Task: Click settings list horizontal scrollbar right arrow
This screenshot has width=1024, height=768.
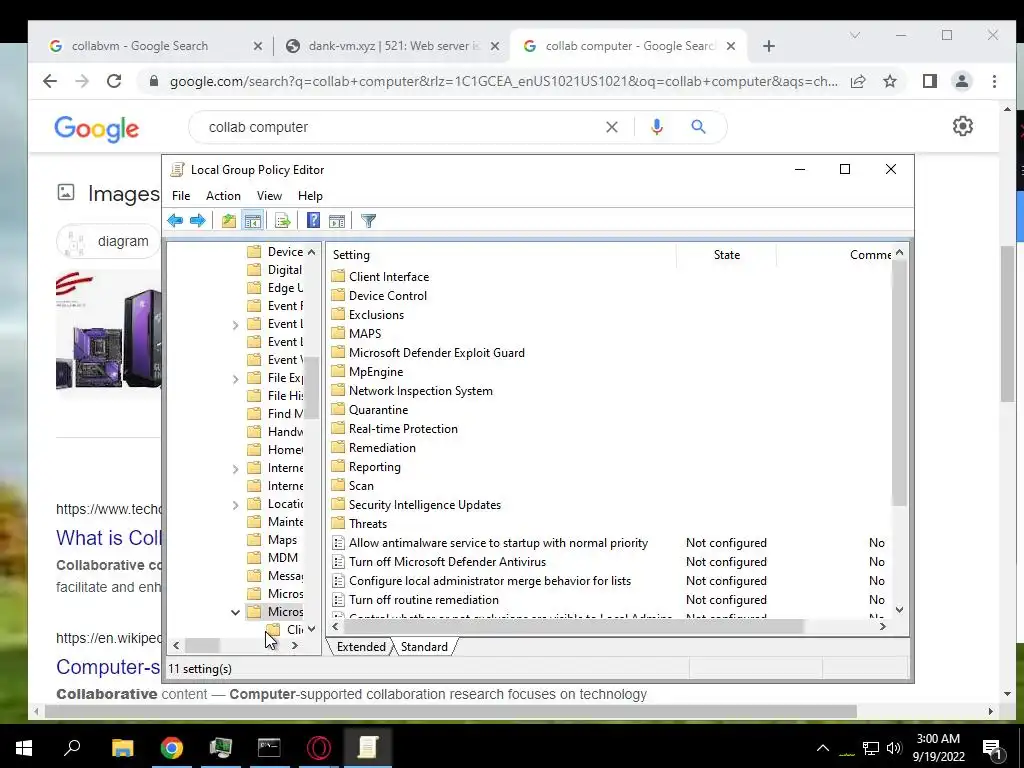Action: pyautogui.click(x=882, y=626)
